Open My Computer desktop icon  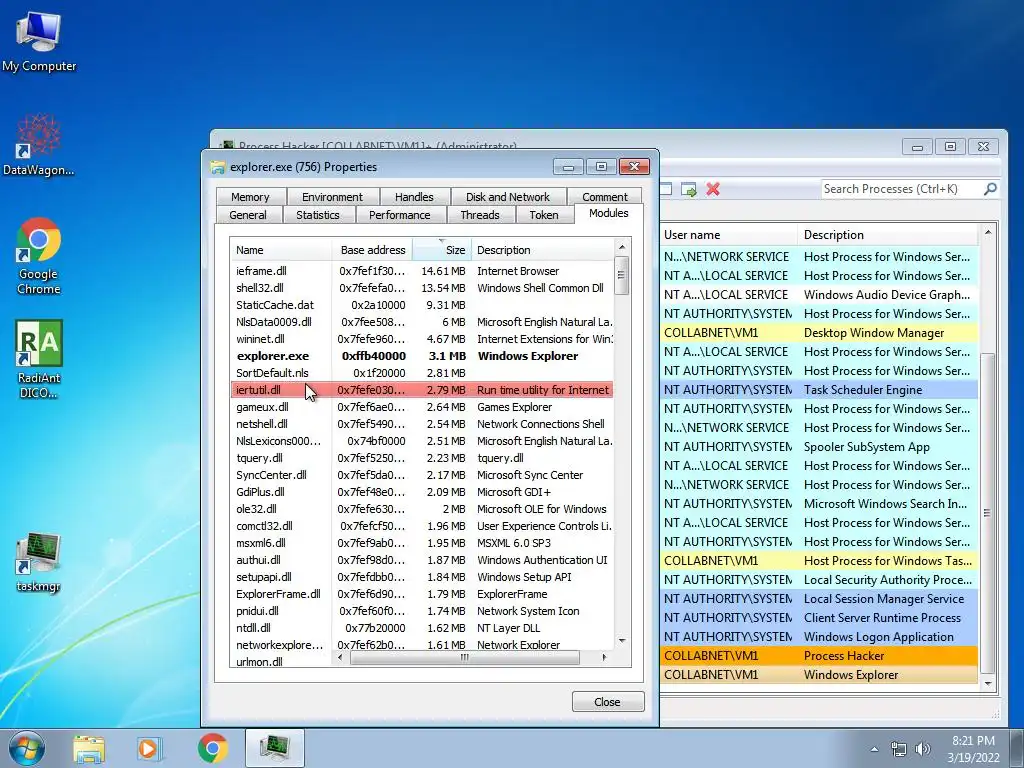[39, 41]
